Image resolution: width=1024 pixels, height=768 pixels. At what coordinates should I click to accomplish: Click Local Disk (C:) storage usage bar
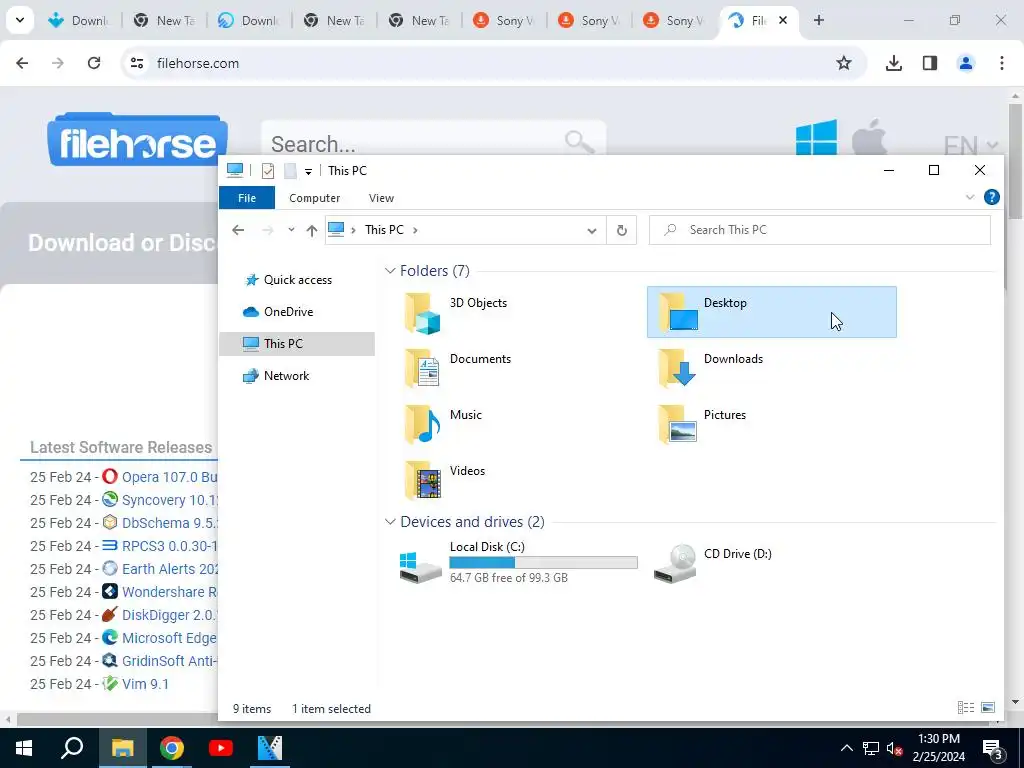point(543,562)
